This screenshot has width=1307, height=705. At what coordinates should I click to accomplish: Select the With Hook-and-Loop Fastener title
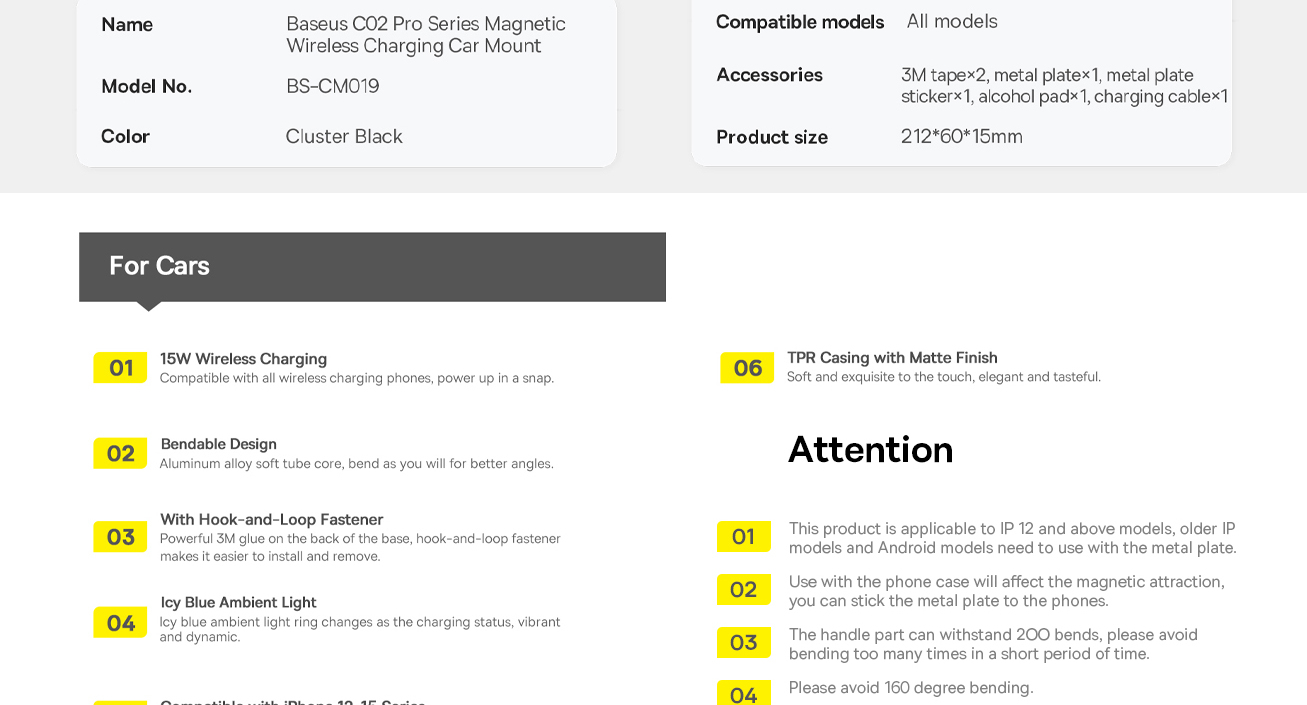(x=272, y=520)
